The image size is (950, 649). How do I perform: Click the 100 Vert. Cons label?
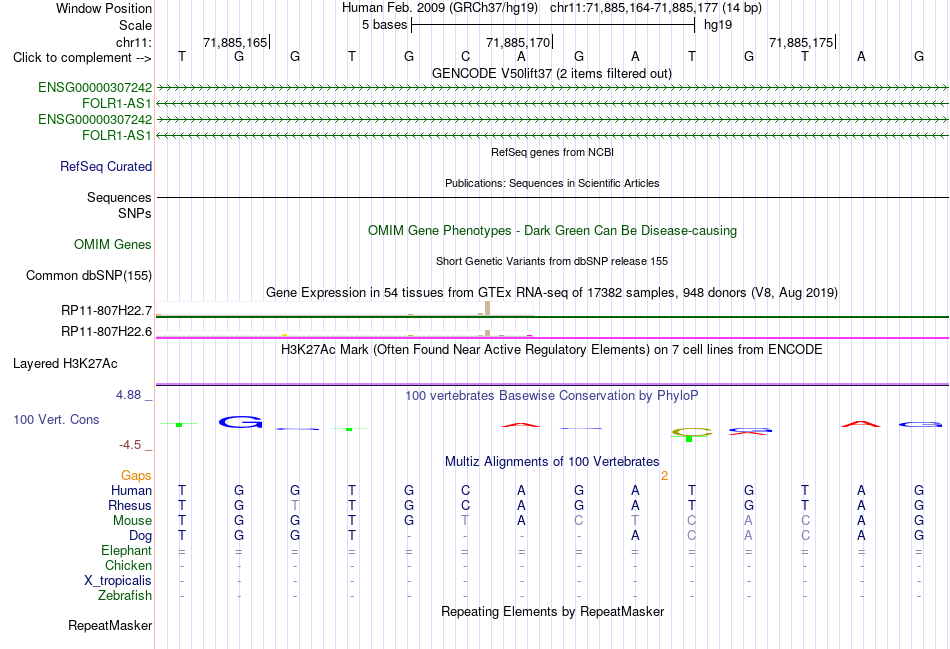point(56,419)
